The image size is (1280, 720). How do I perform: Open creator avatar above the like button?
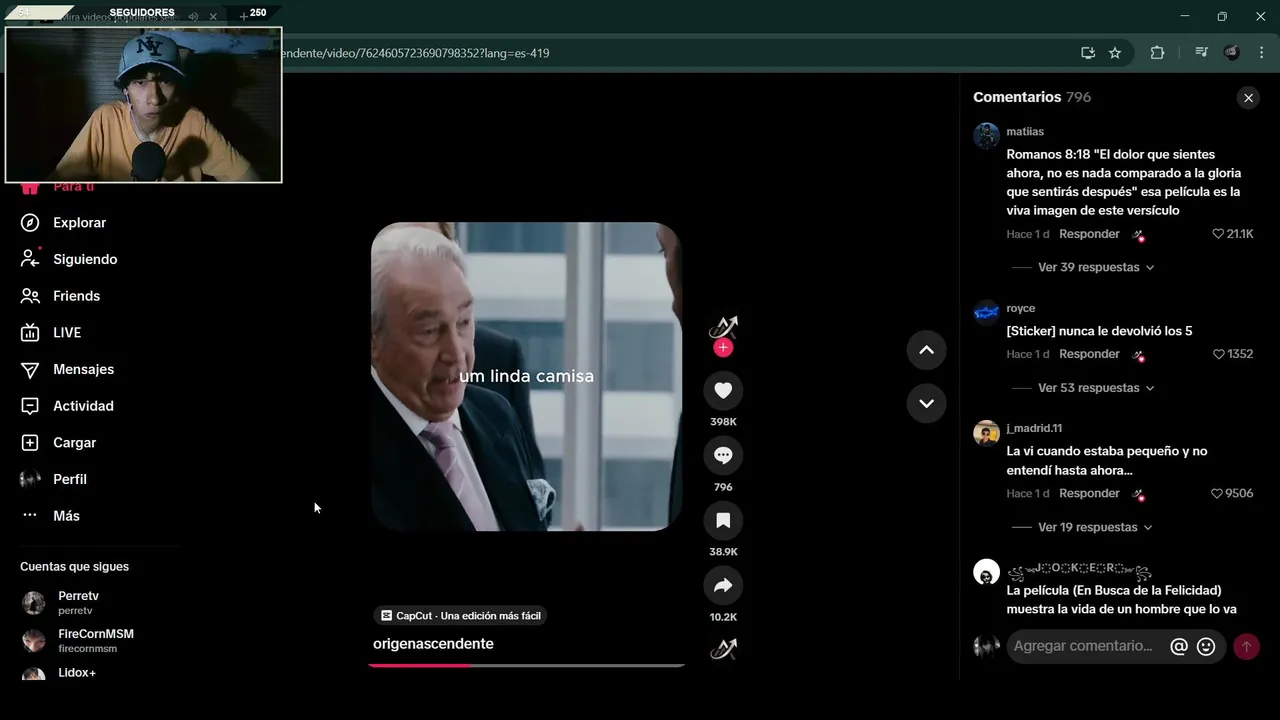coord(723,327)
